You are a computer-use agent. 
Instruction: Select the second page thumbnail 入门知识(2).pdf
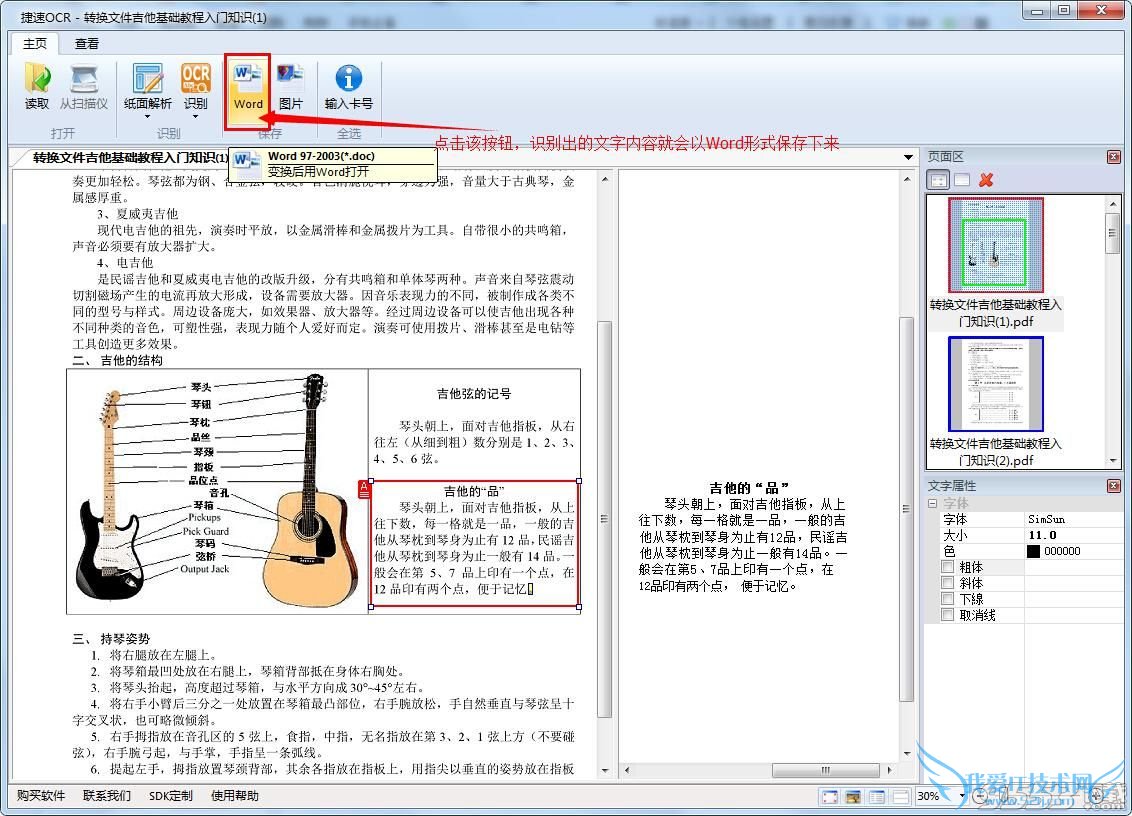[995, 385]
